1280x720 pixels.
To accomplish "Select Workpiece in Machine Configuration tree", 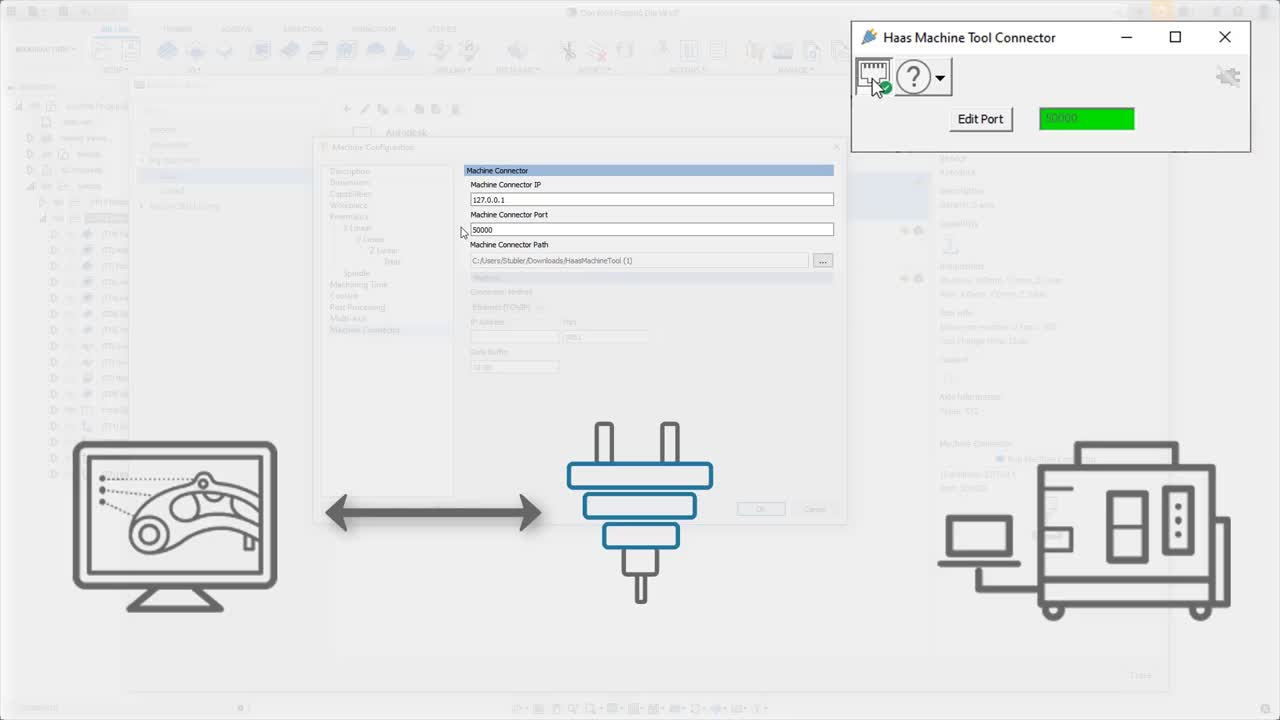I will point(349,205).
